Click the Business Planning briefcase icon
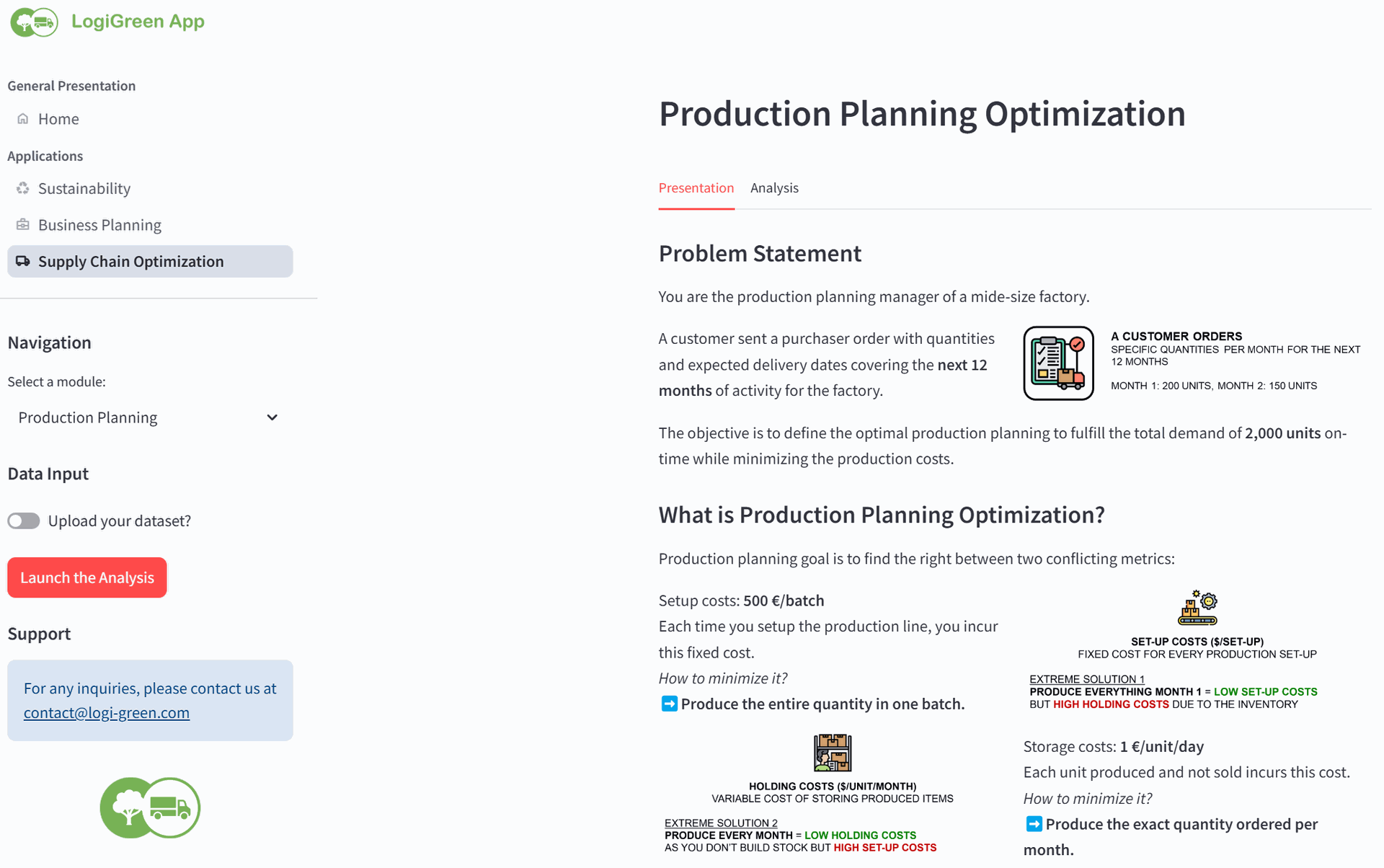This screenshot has width=1384, height=868. [23, 225]
